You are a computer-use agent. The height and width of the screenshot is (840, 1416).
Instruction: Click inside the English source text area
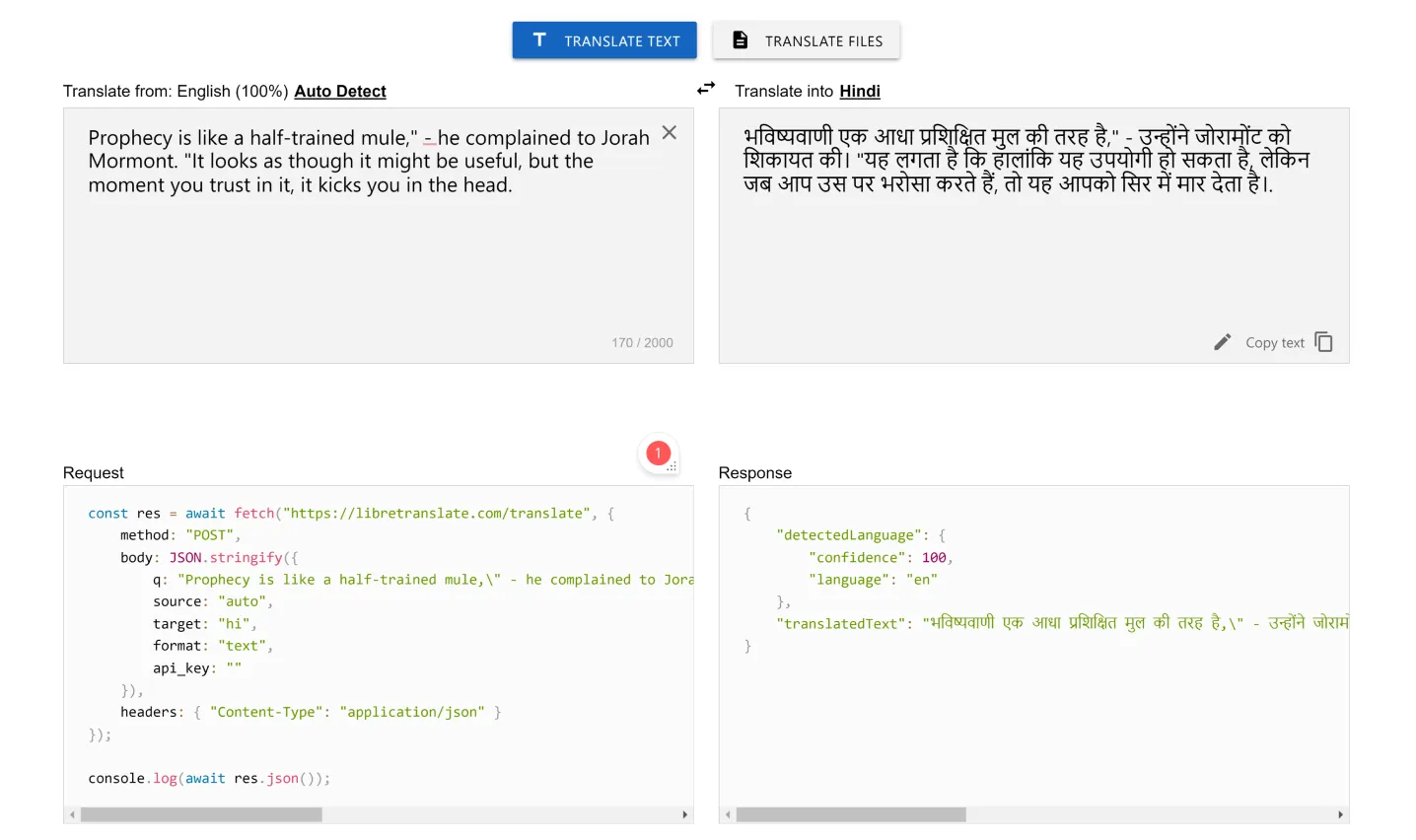375,256
